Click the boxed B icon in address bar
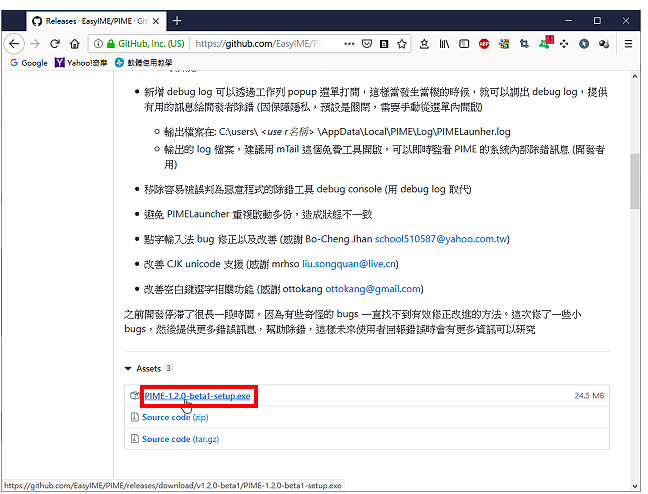This screenshot has width=648, height=494. pos(384,44)
